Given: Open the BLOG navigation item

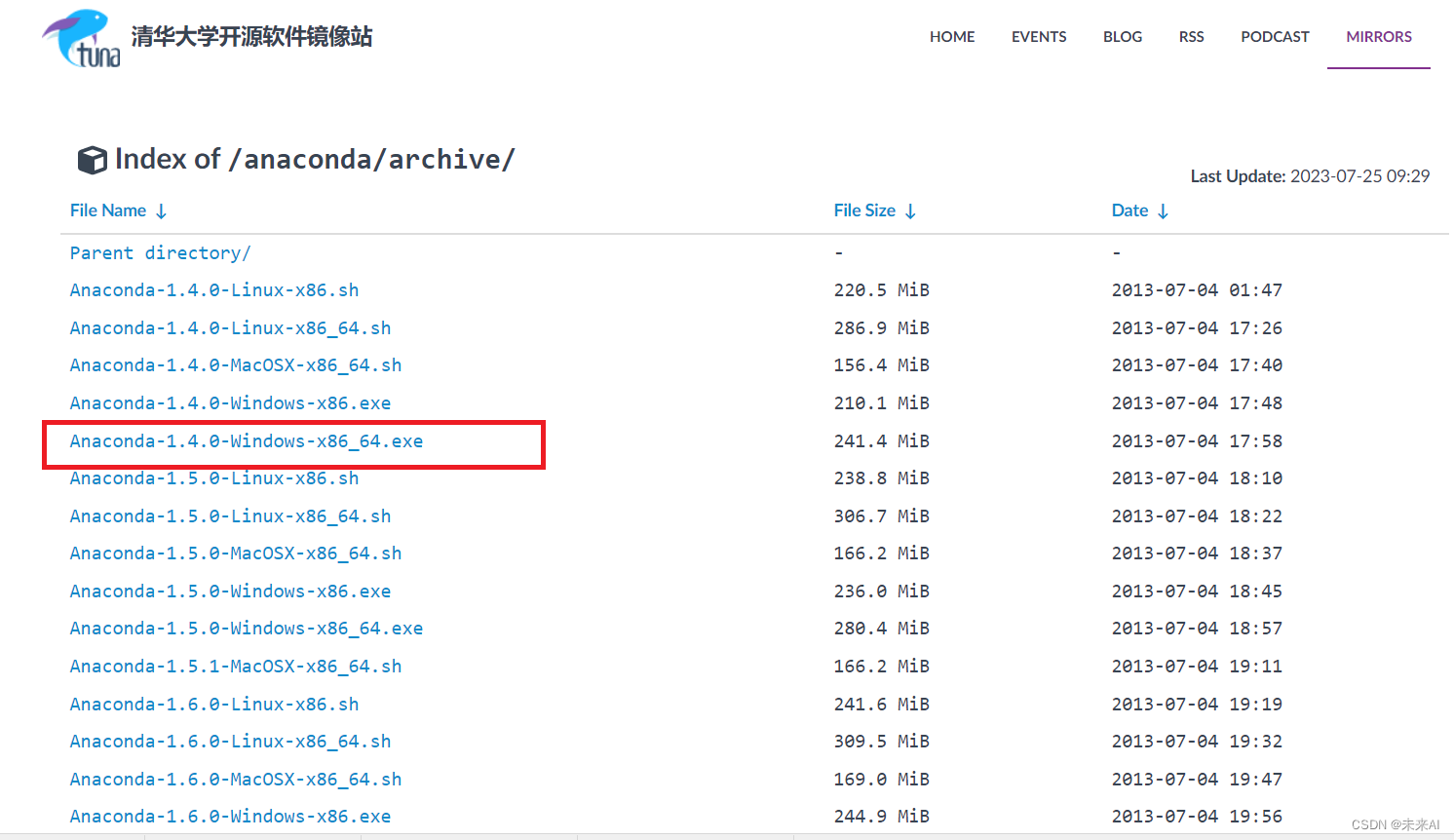Looking at the screenshot, I should (x=1123, y=37).
